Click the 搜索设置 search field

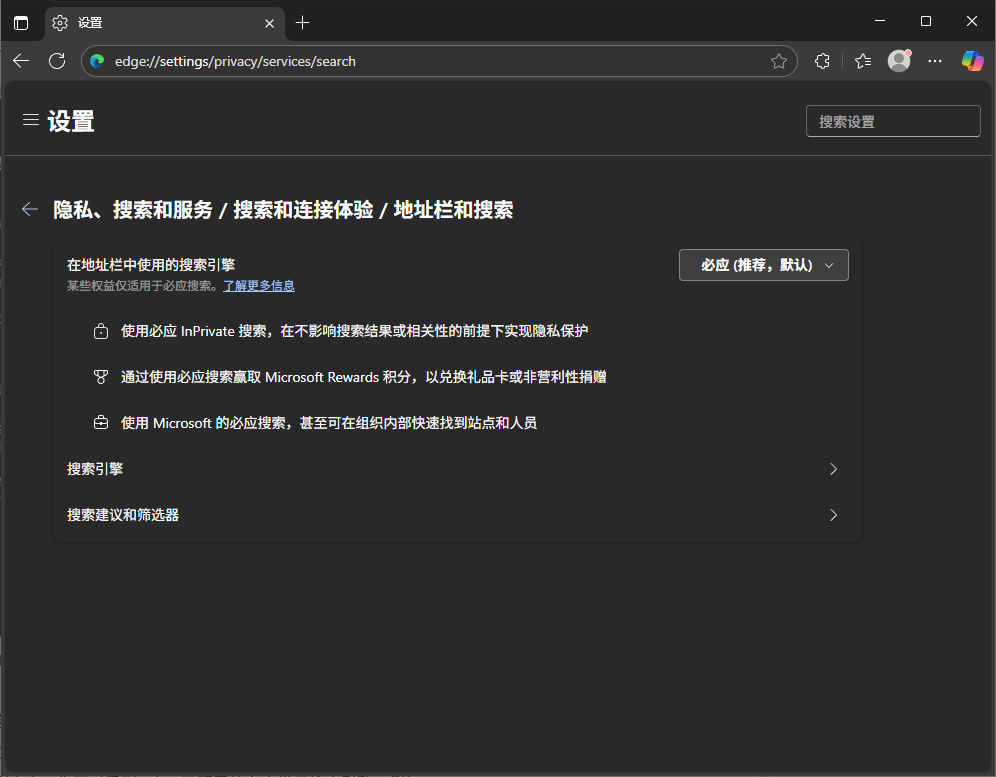tap(892, 121)
